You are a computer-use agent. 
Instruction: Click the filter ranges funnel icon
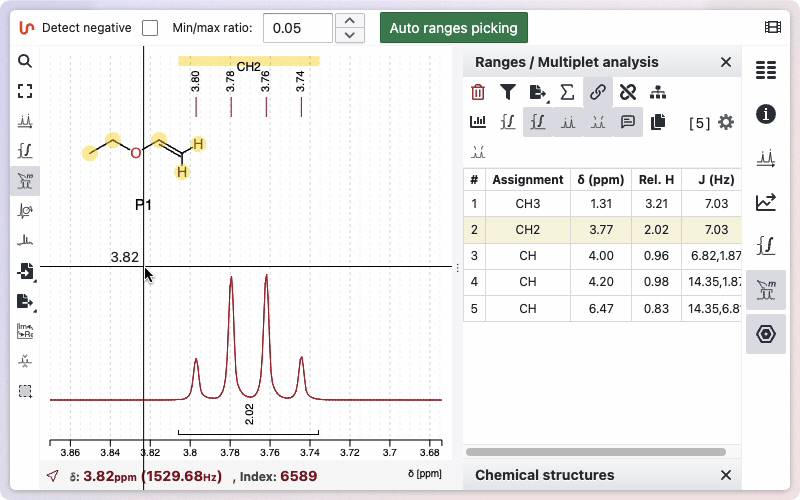(x=508, y=93)
